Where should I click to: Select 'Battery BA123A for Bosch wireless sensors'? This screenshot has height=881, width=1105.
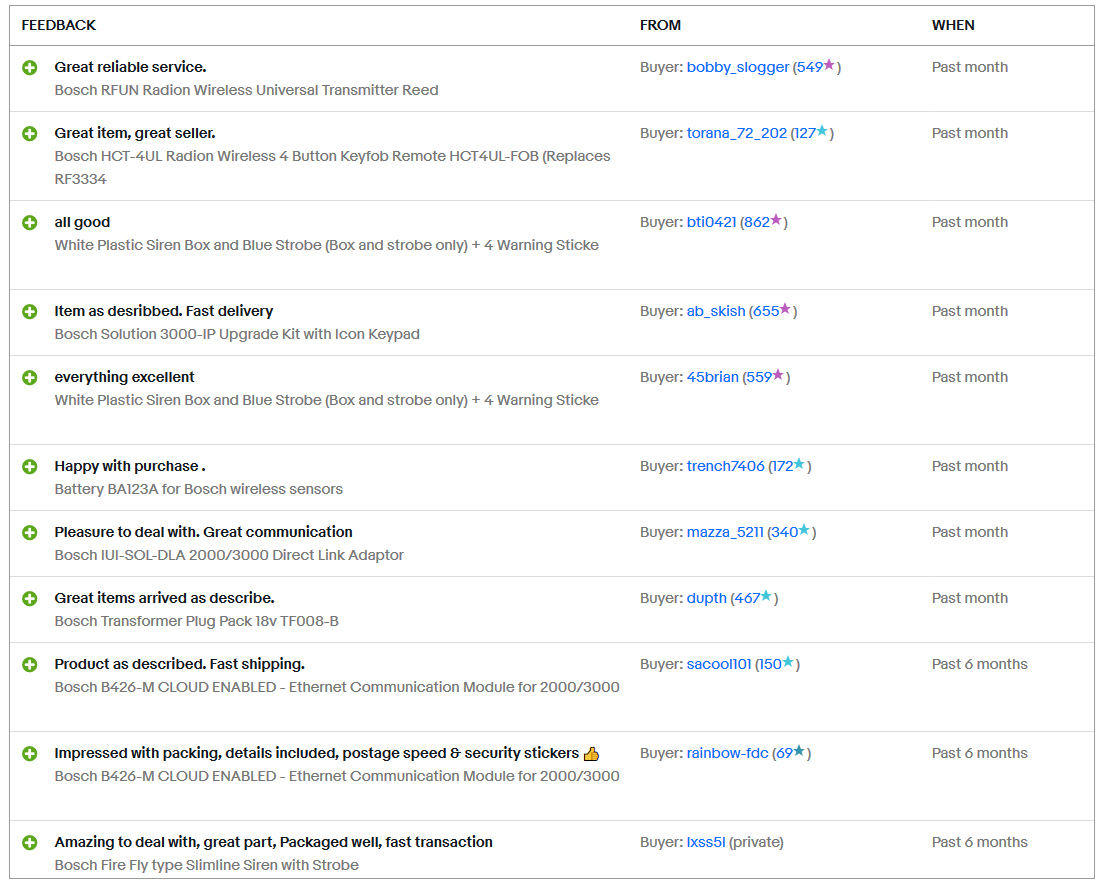coord(199,489)
